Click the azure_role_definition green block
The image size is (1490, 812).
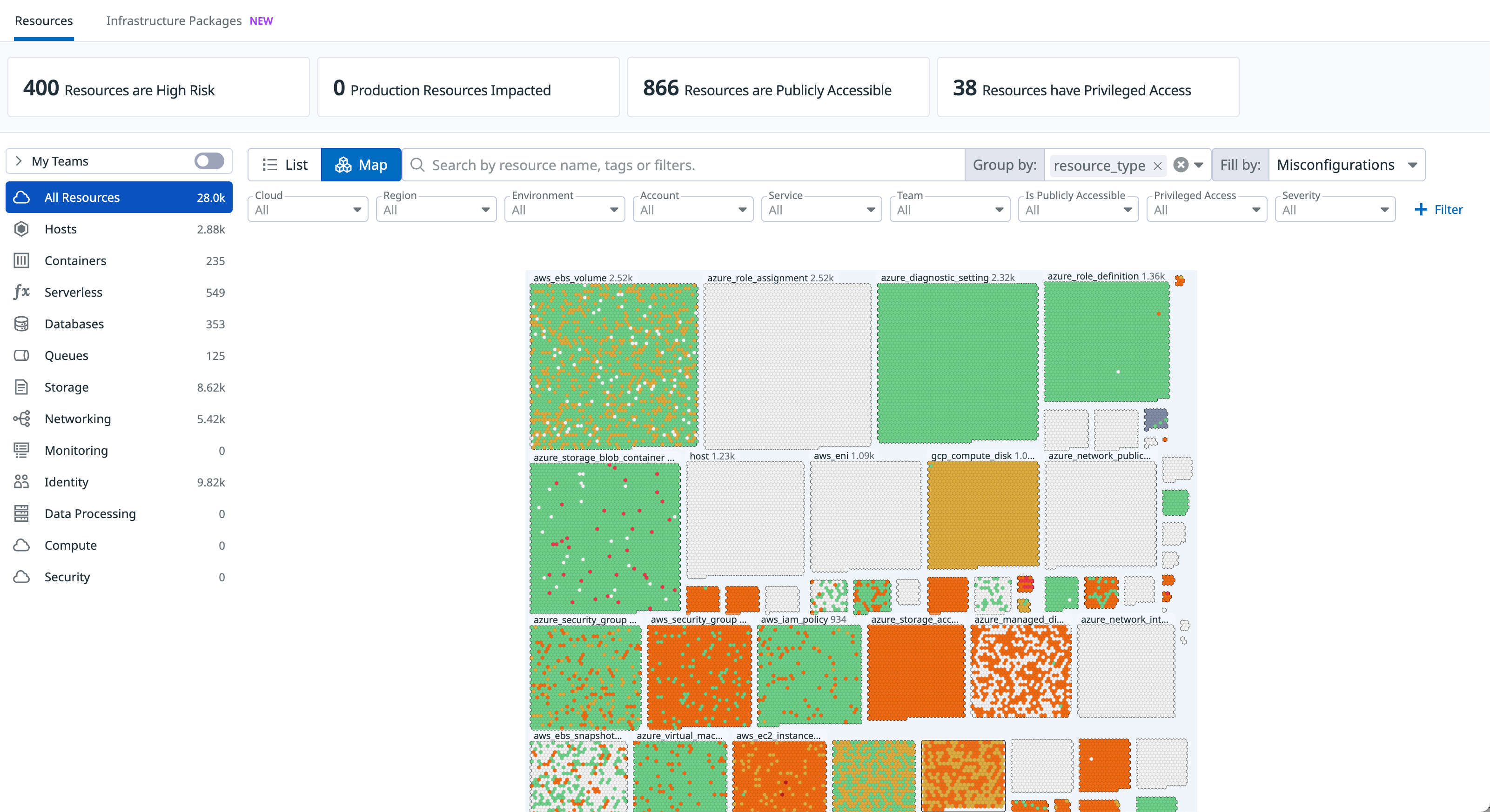(x=1107, y=341)
